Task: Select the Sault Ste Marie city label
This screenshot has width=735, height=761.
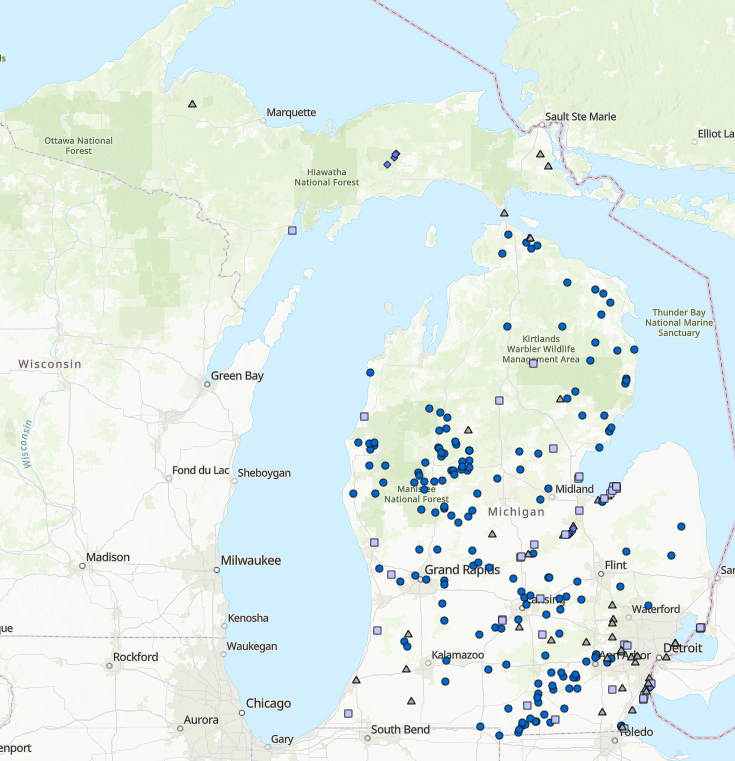Action: click(x=581, y=116)
